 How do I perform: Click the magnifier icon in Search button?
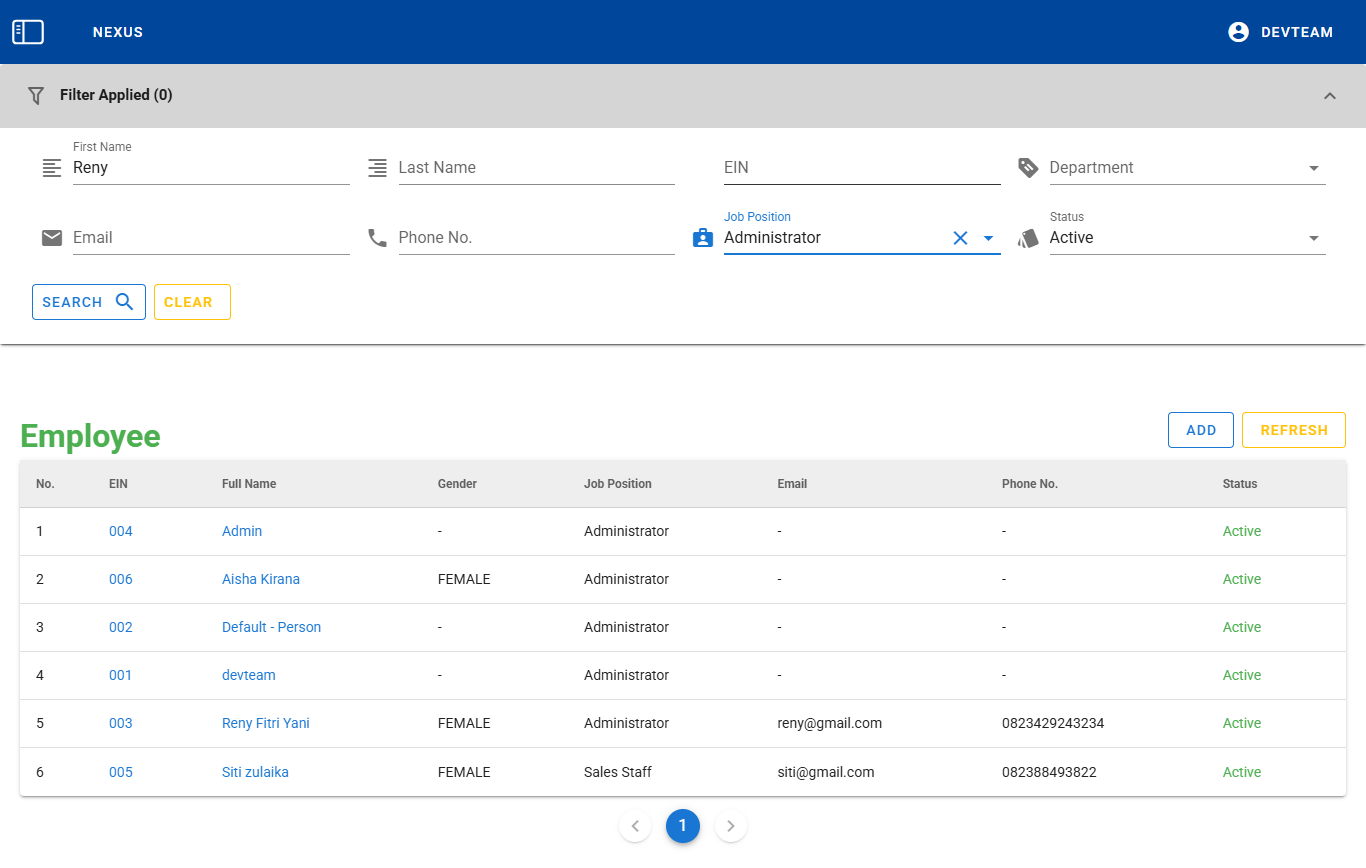[125, 302]
